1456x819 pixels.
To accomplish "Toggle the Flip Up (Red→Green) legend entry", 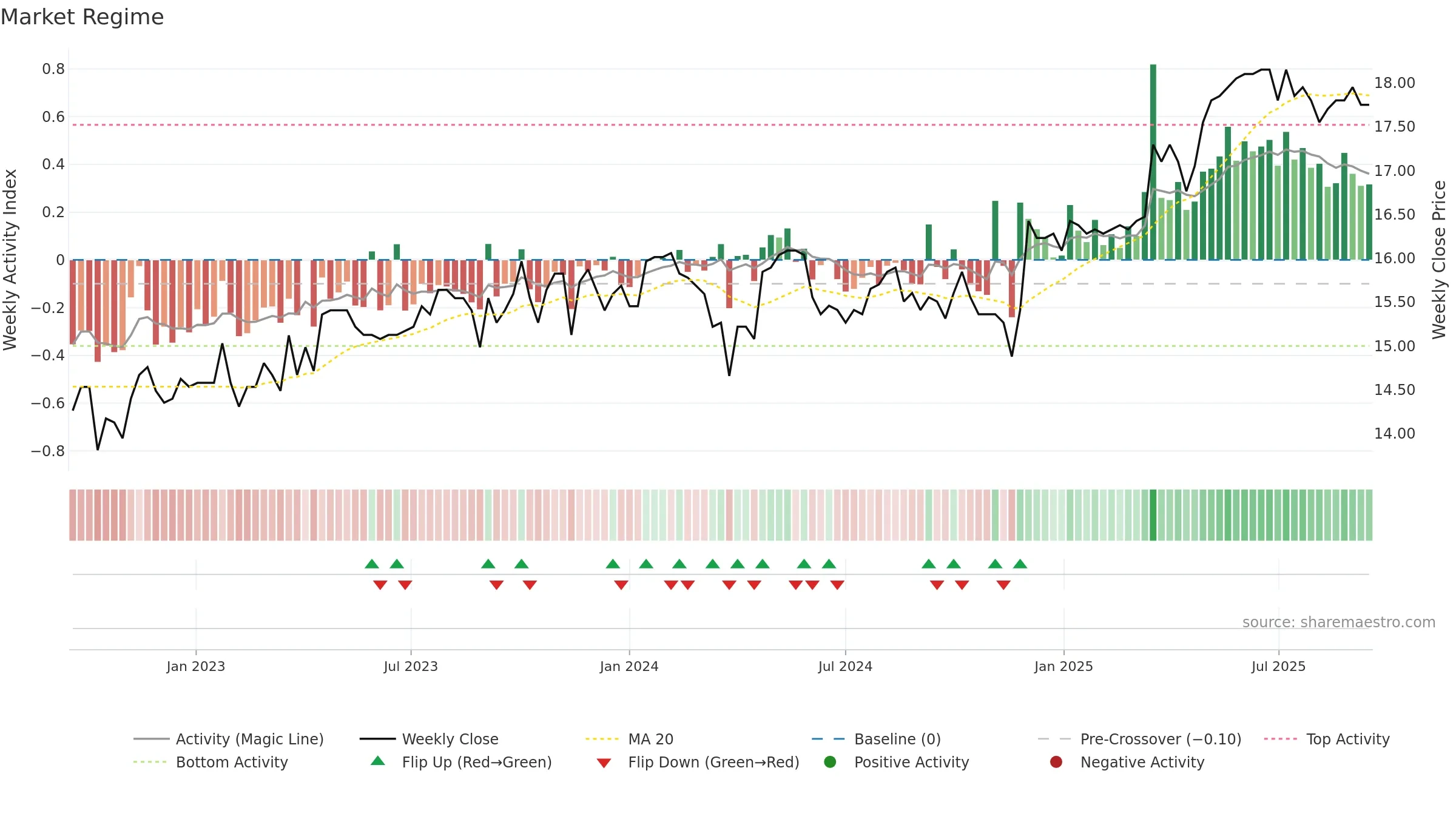I will pos(461,762).
